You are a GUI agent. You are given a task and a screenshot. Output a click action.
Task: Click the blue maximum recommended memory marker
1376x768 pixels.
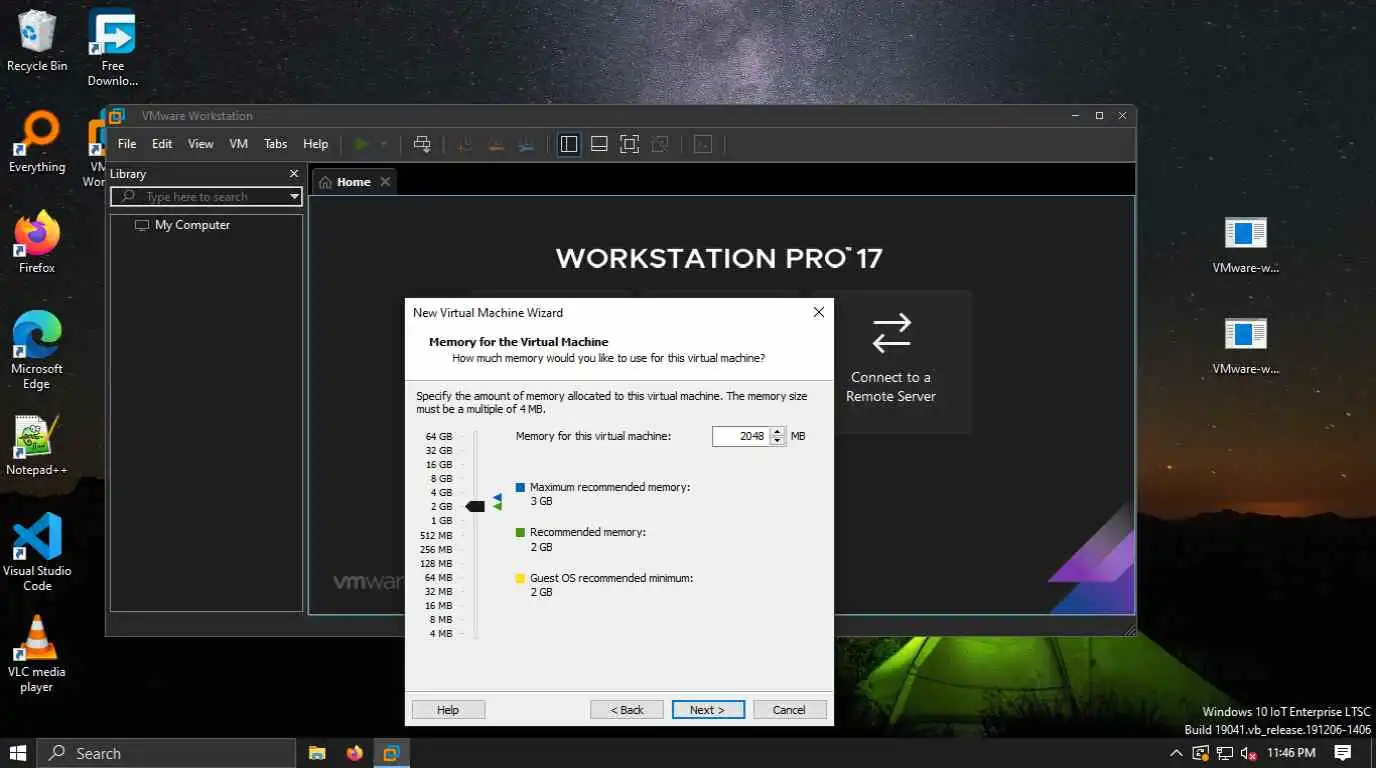coord(497,497)
